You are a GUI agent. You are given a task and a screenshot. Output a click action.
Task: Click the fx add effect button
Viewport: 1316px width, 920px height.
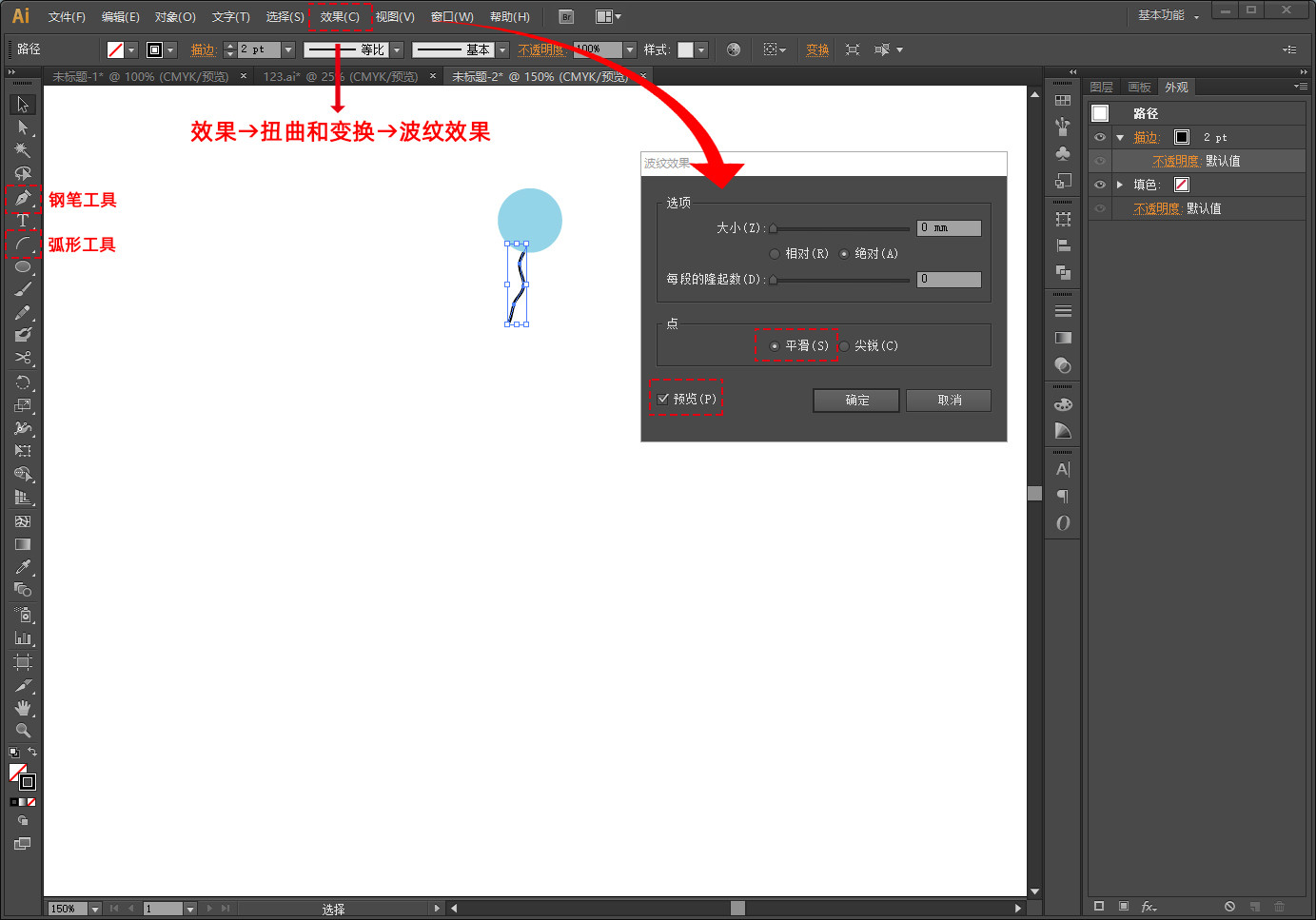click(1149, 907)
